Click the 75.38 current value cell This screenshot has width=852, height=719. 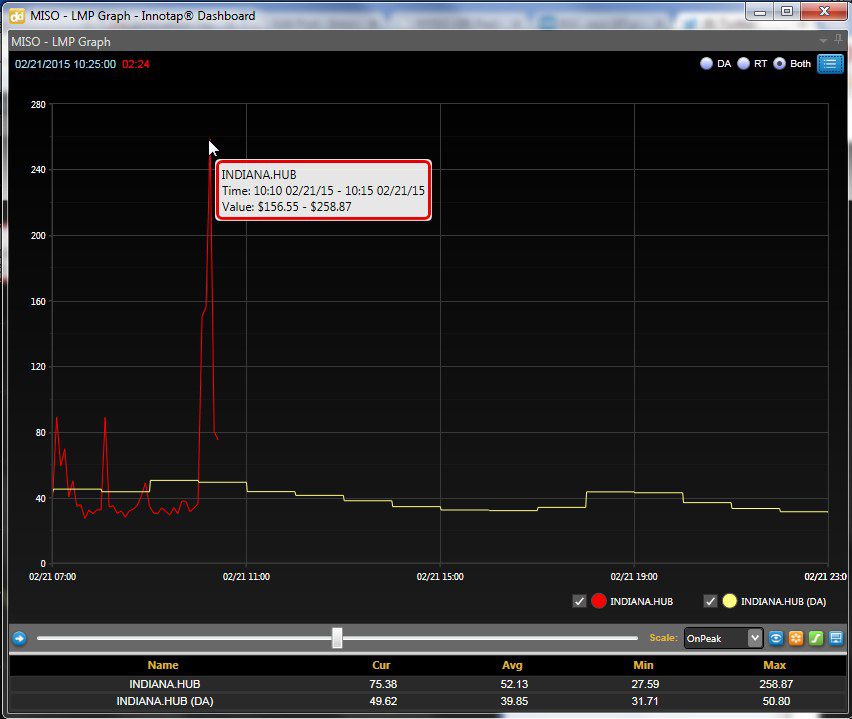coord(383,684)
